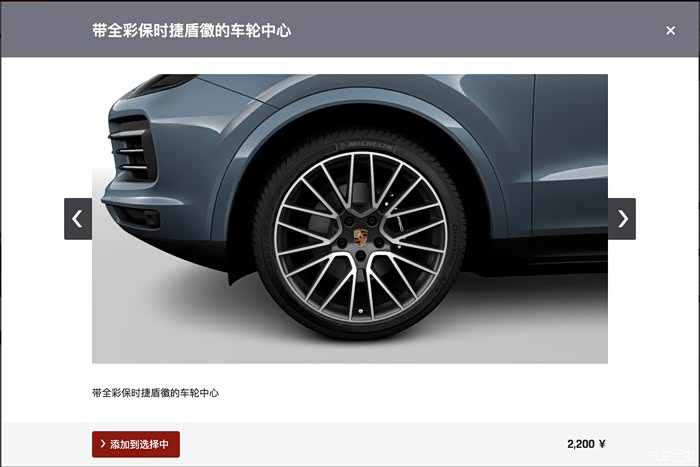This screenshot has width=700, height=467.
Task: Click the brake caliper behind the spokes
Action: (x=395, y=212)
